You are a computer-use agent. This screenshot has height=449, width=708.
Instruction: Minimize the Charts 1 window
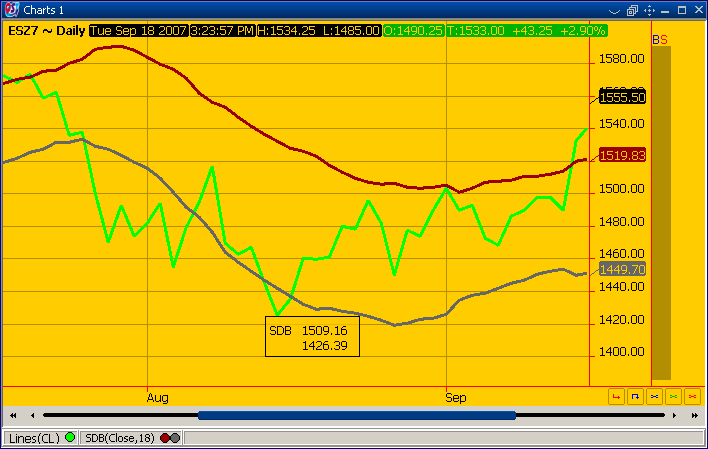tap(665, 10)
